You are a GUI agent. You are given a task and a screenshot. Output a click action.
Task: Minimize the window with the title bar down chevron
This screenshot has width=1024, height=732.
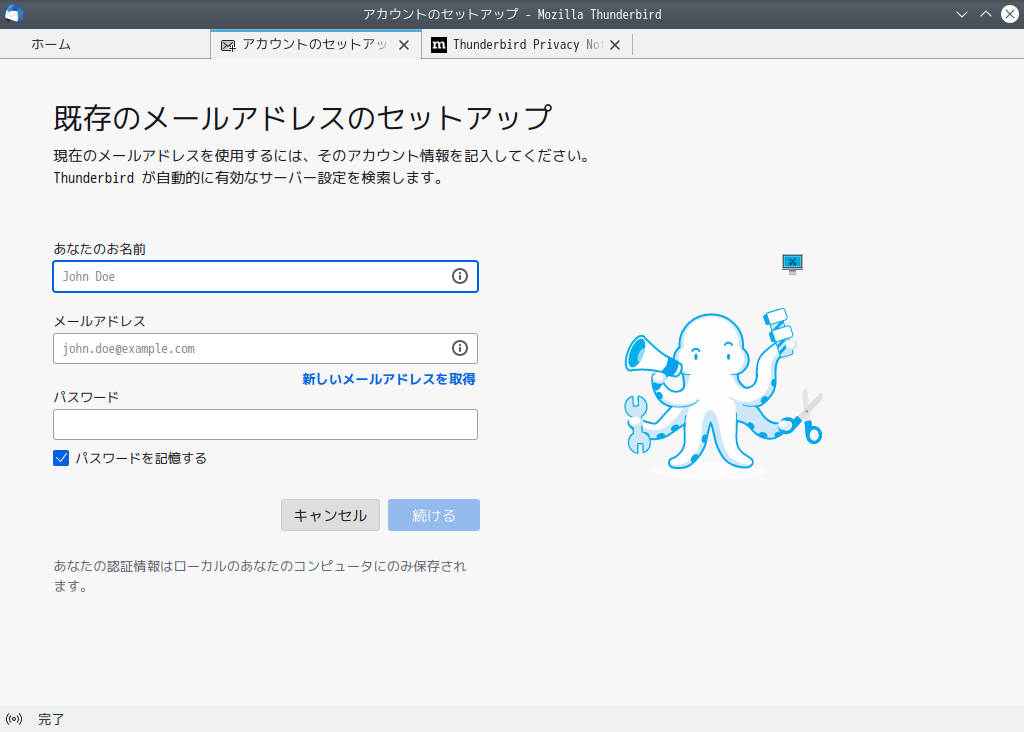pos(961,14)
